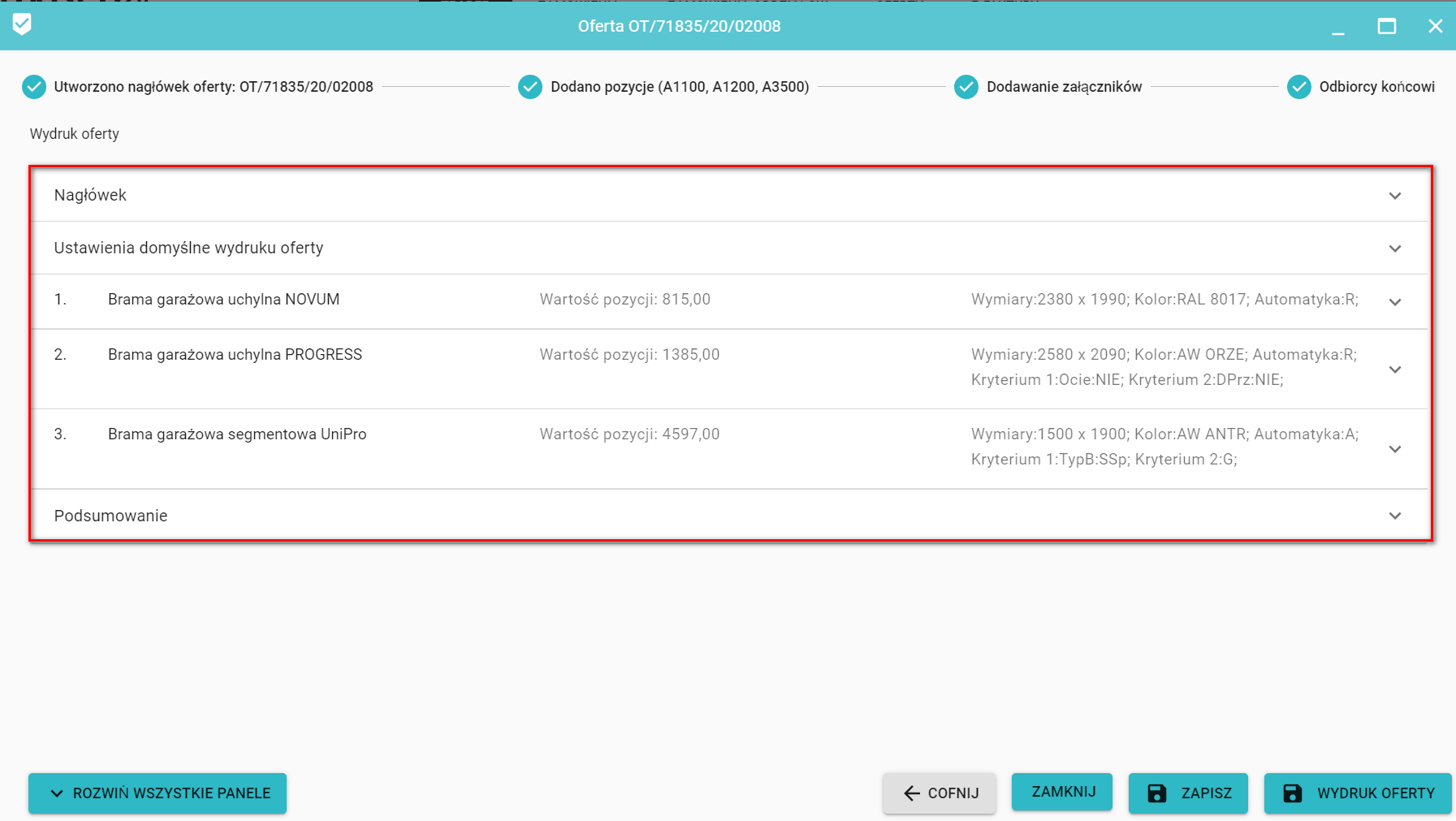
Task: Expand the NOVUM garage door row chevron
Action: [1395, 302]
